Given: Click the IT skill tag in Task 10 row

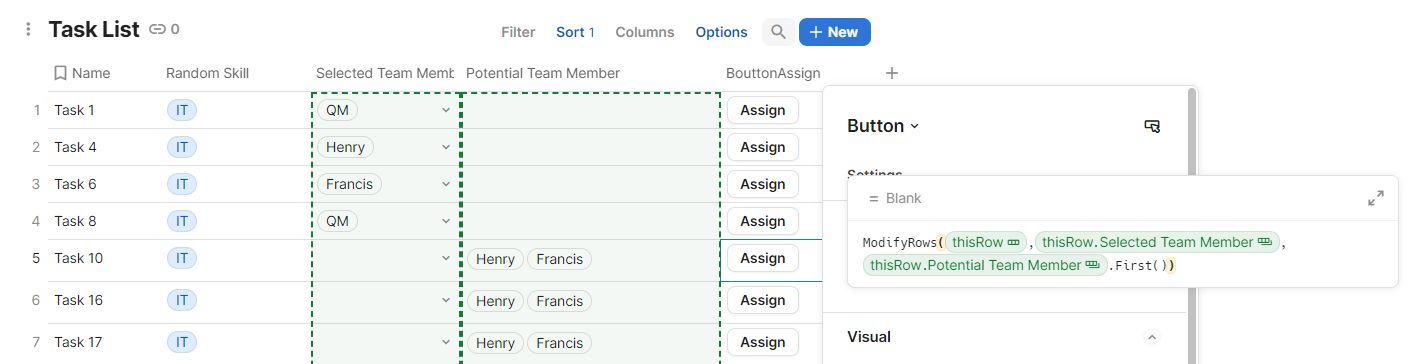Looking at the screenshot, I should pyautogui.click(x=182, y=258).
